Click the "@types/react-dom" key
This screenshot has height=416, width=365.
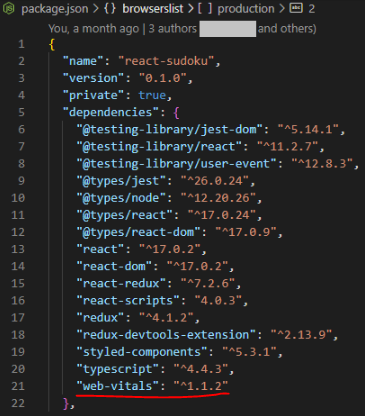click(x=139, y=232)
